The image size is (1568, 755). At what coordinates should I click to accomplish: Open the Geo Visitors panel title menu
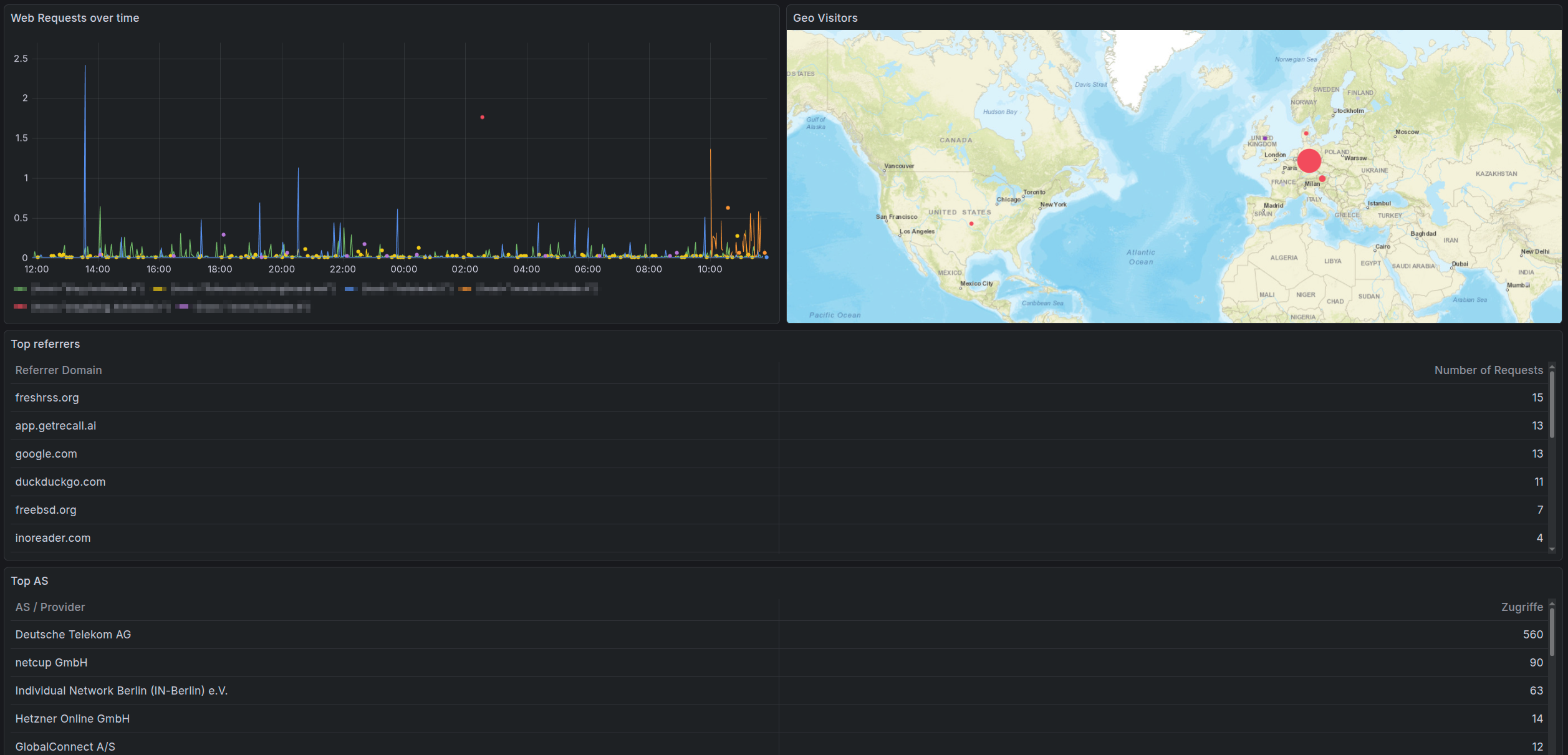tap(825, 18)
